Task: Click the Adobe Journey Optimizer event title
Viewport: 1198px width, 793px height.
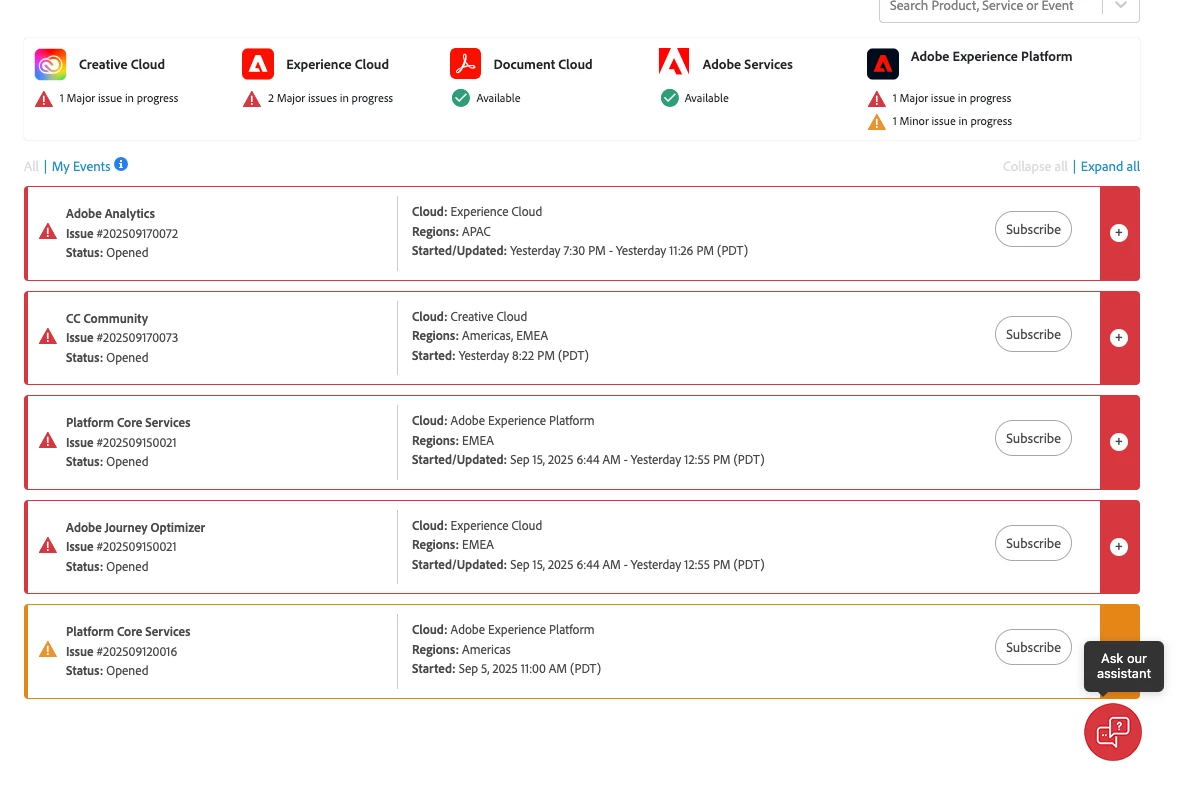Action: pos(135,528)
